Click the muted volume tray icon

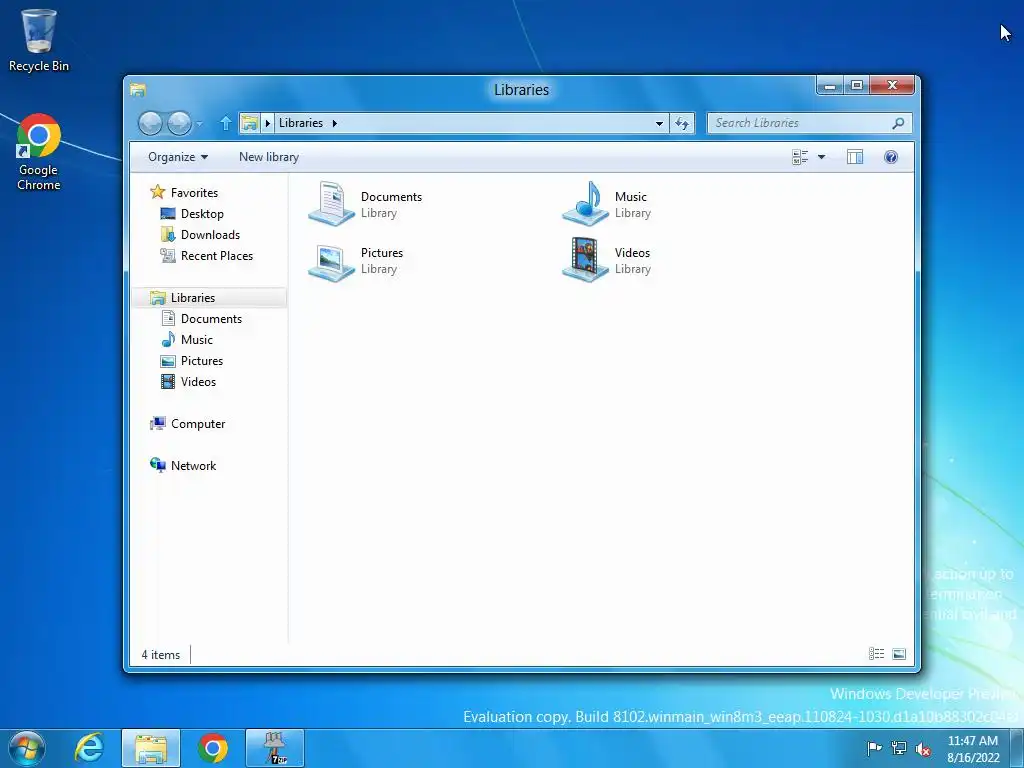[x=923, y=748]
